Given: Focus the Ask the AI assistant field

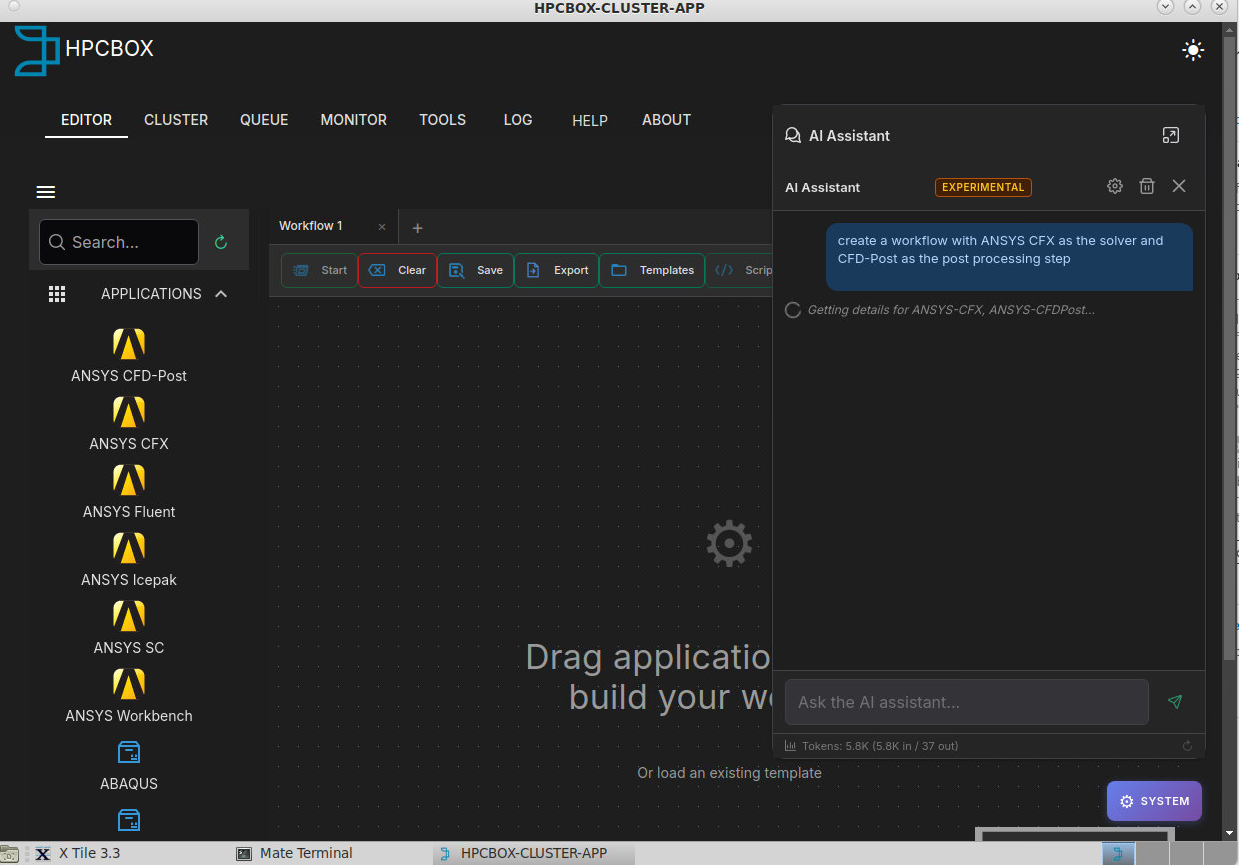Looking at the screenshot, I should coord(967,702).
